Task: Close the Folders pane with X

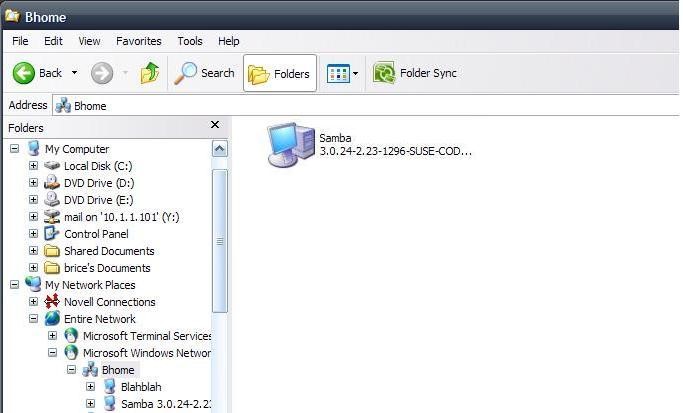Action: tap(215, 125)
